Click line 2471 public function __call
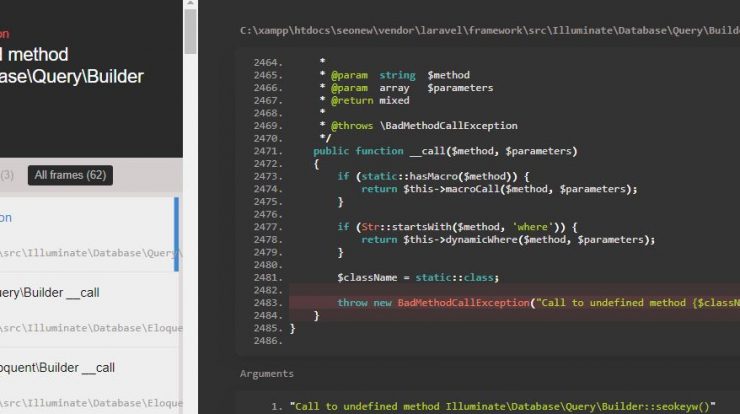The height and width of the screenshot is (414, 740). click(x=445, y=151)
